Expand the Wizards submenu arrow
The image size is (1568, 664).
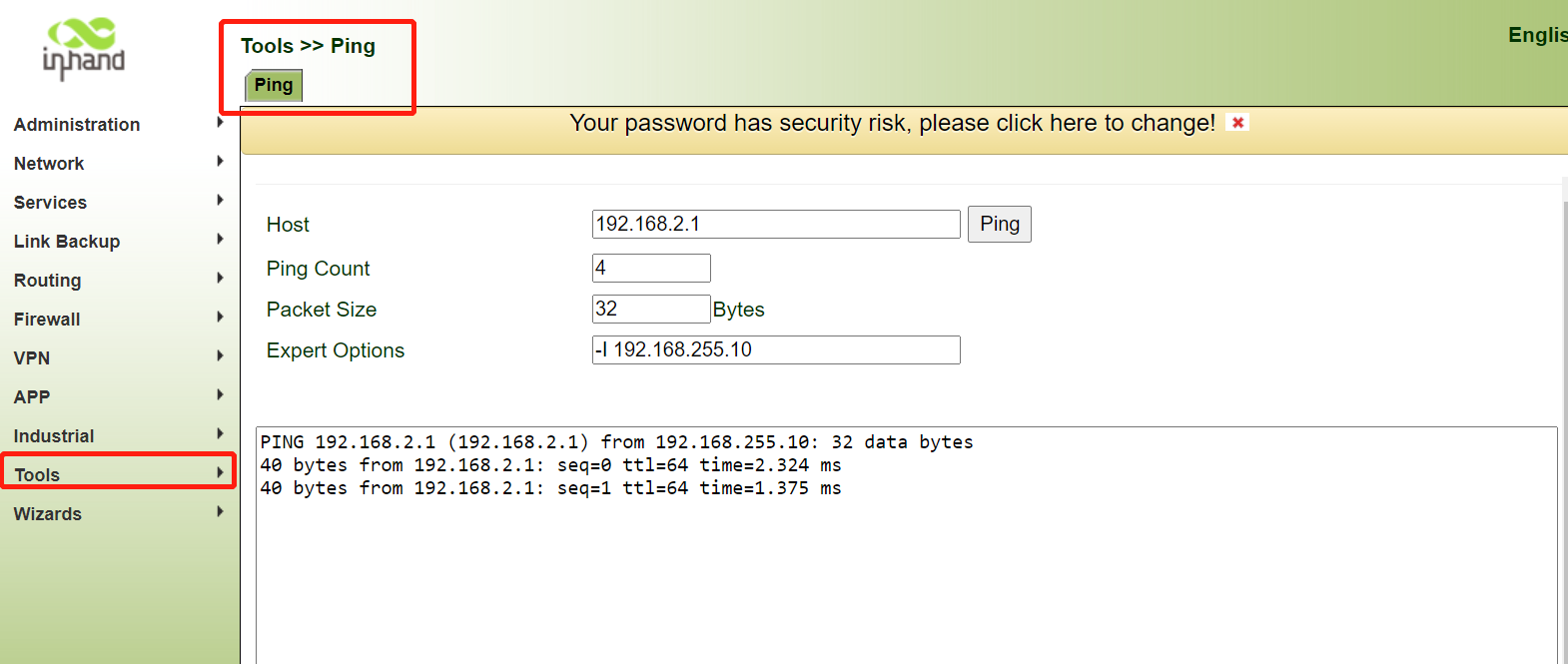220,512
